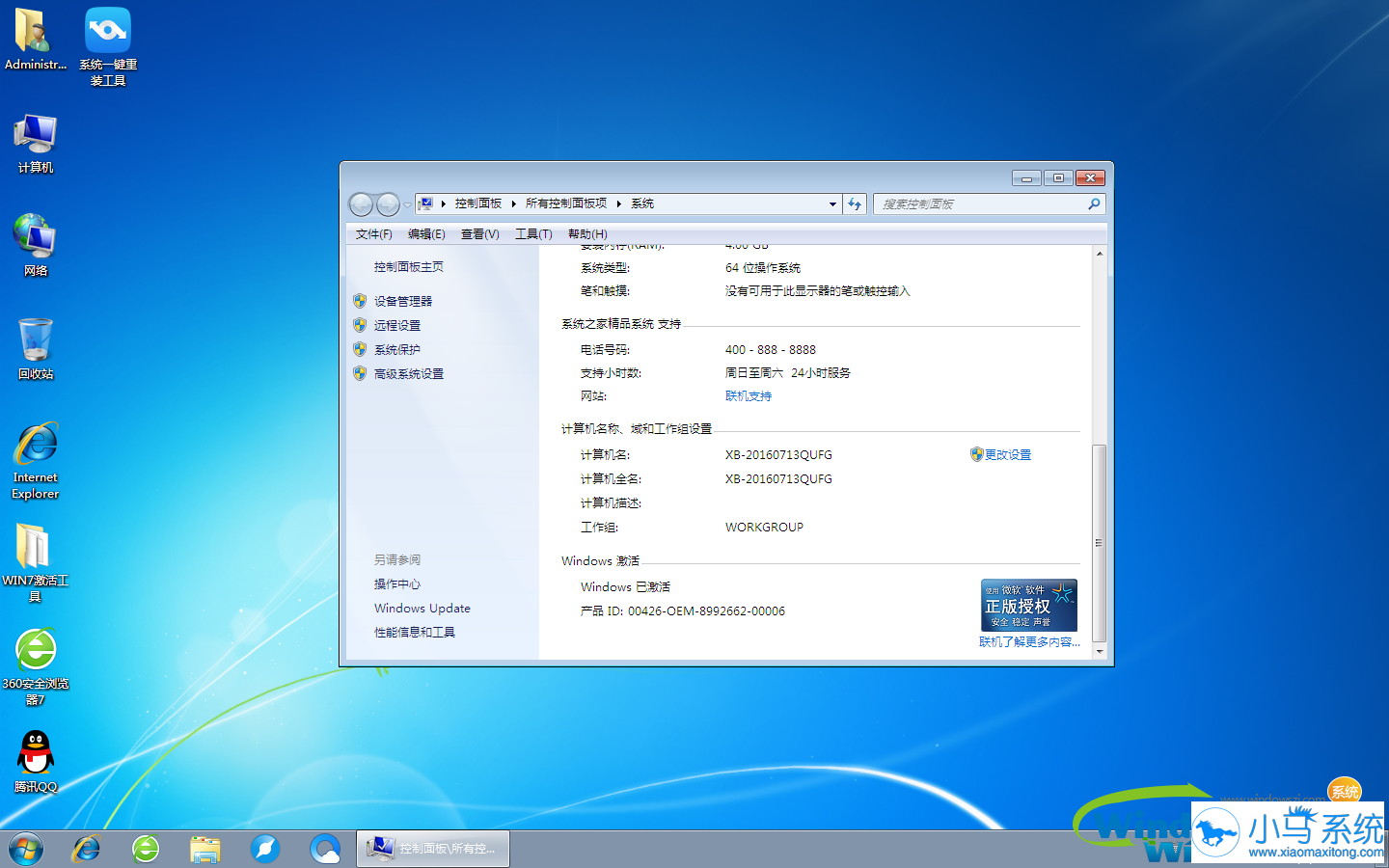Launch 360 browser from the taskbar
Image resolution: width=1389 pixels, height=868 pixels.
(146, 849)
